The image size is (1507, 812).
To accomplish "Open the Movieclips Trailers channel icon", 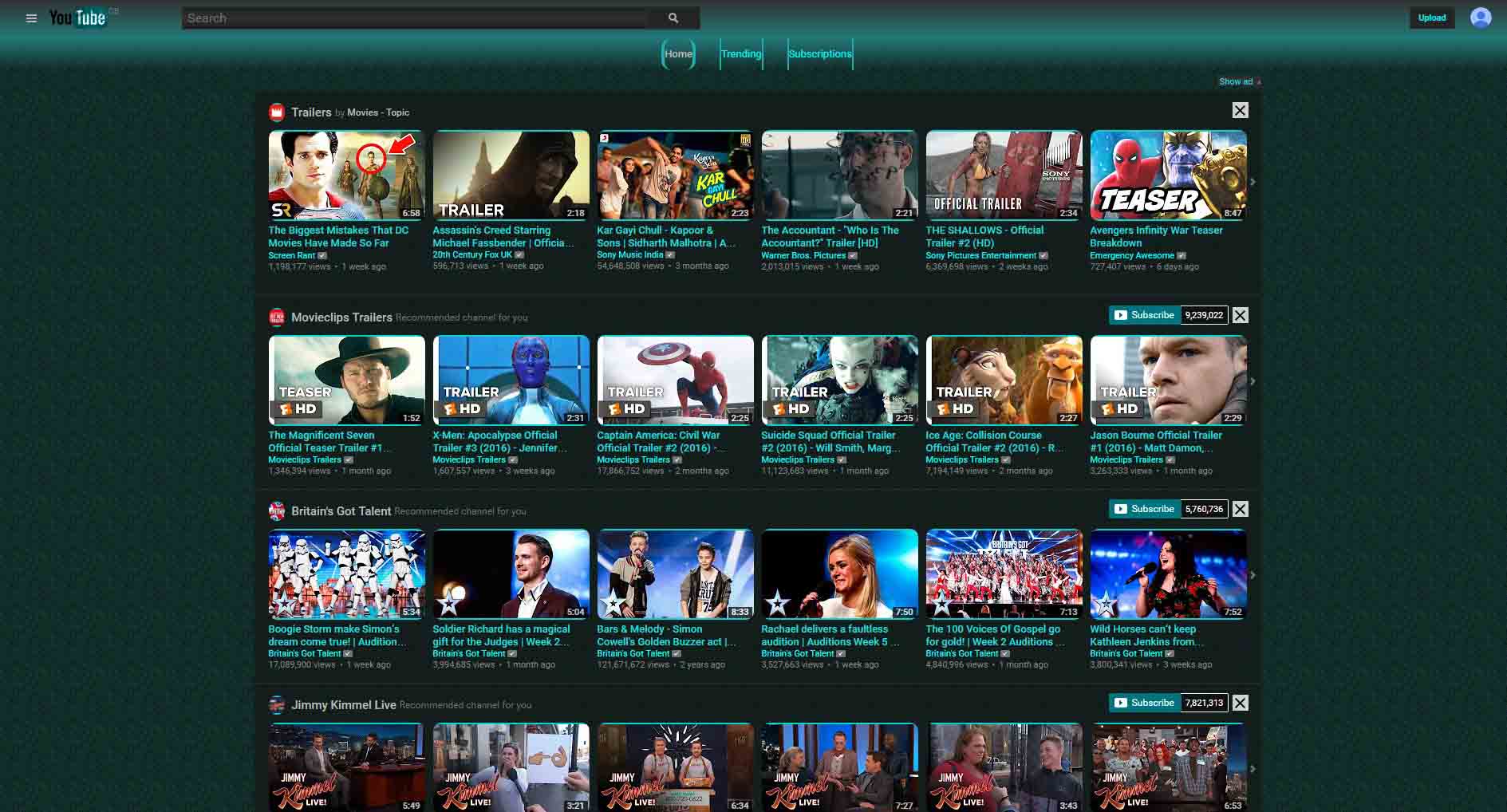I will pos(277,317).
